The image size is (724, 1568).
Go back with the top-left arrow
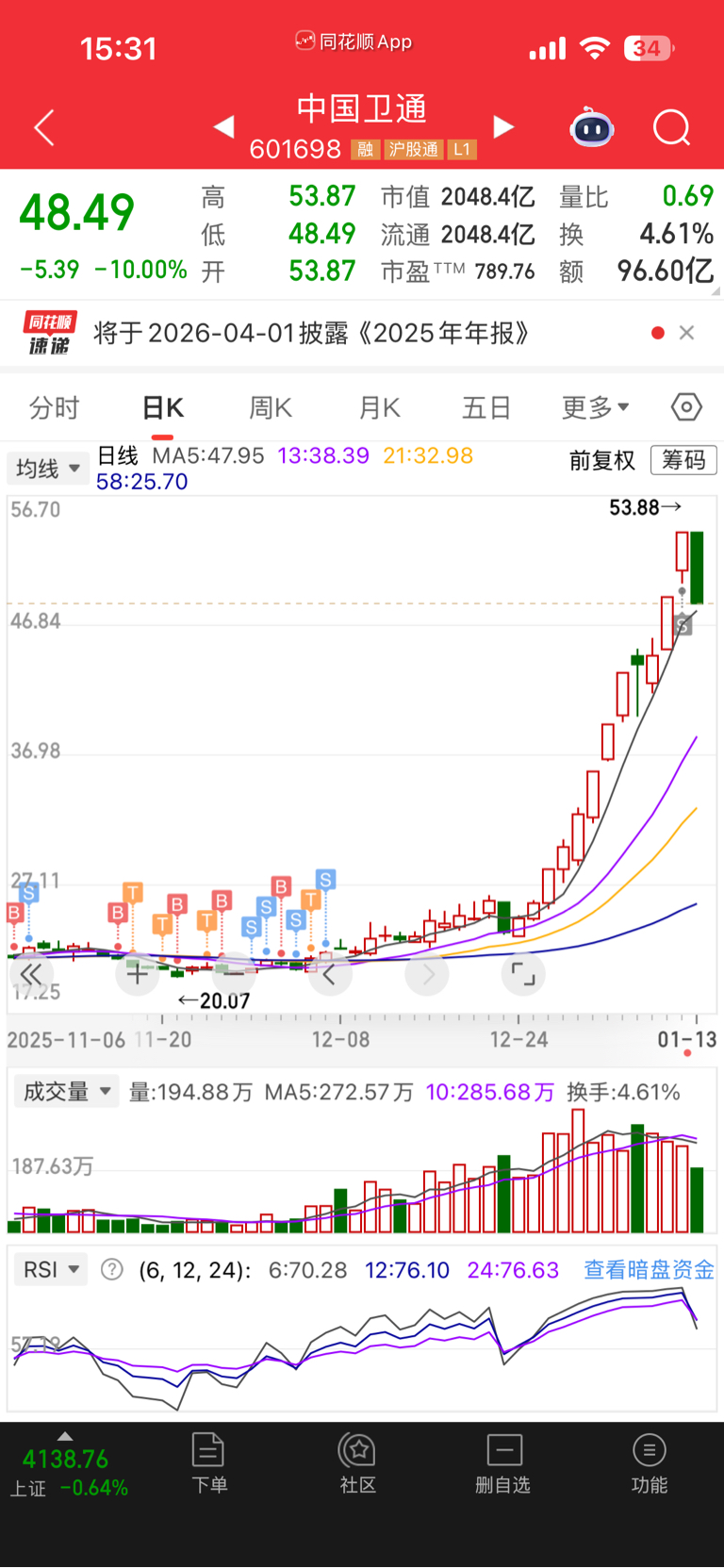(44, 127)
